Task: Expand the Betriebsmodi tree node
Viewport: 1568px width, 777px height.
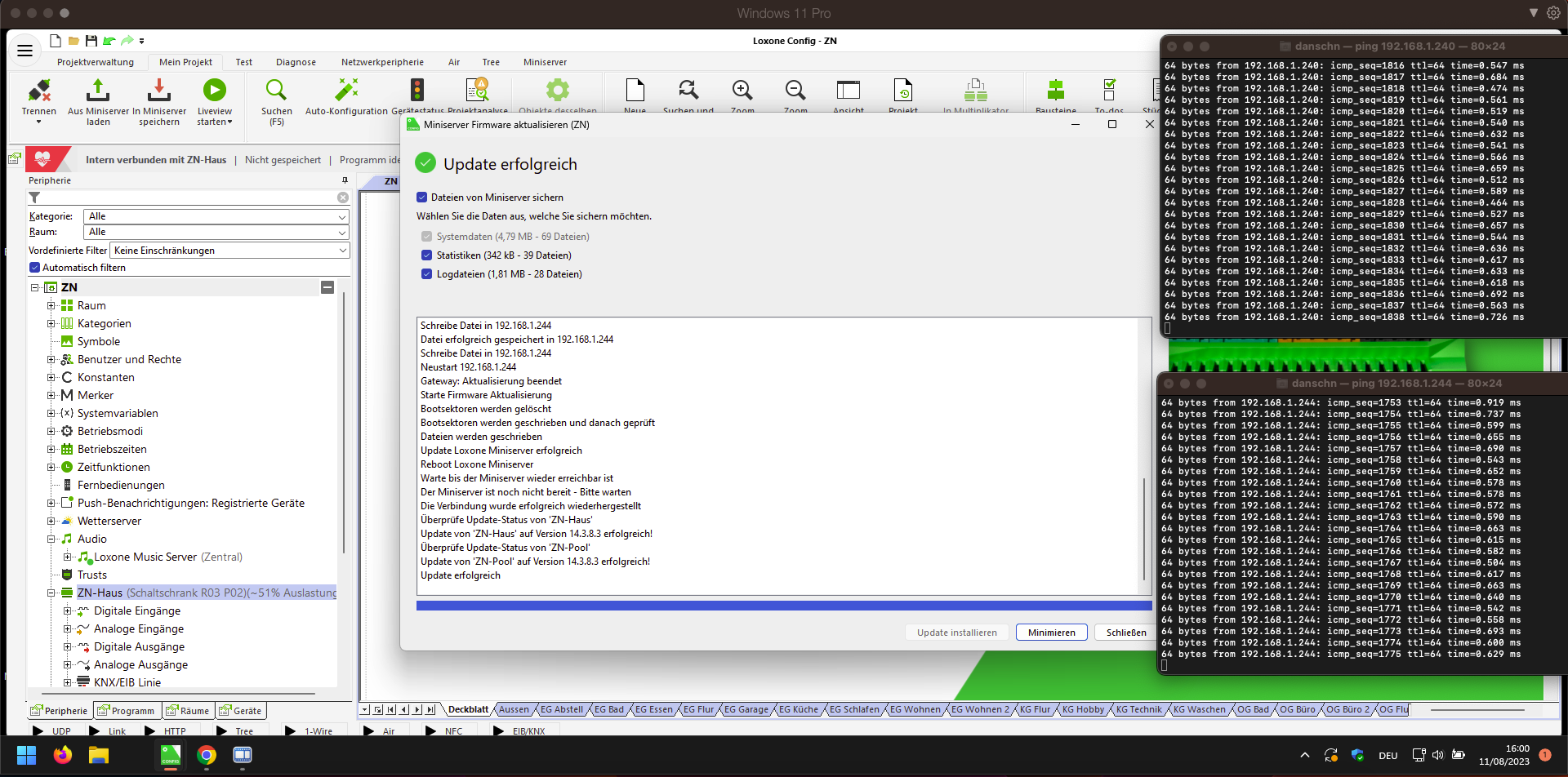Action: [51, 432]
